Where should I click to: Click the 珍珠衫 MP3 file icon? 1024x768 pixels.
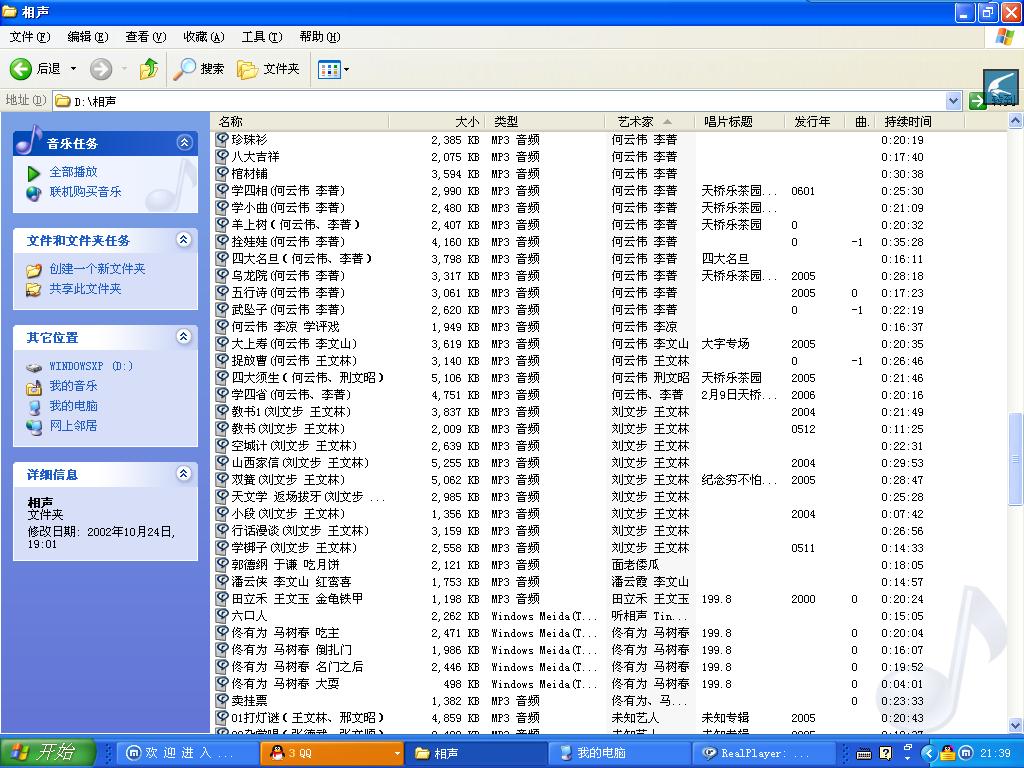click(223, 140)
